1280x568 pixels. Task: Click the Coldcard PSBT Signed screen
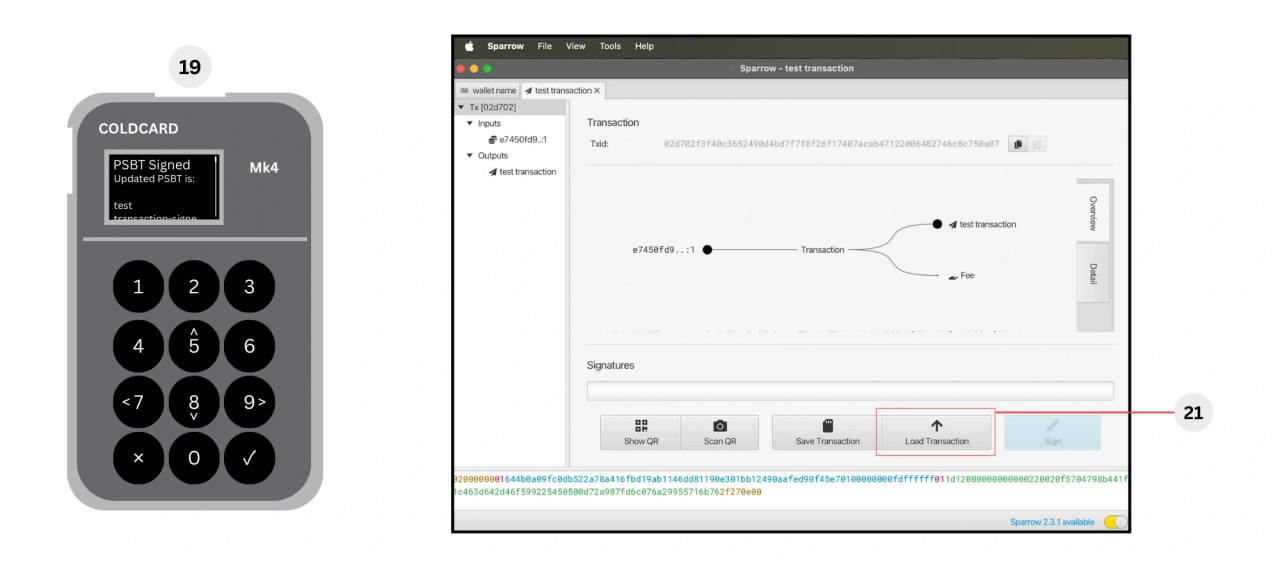tap(164, 187)
